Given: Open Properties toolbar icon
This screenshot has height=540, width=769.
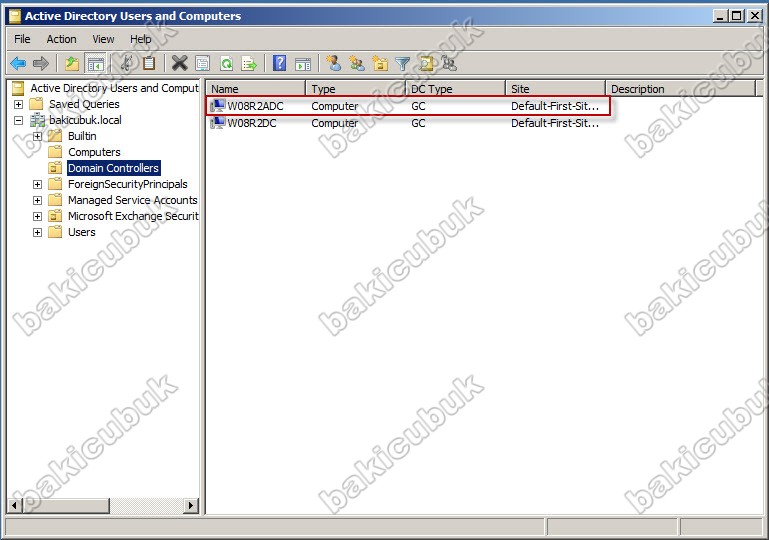Looking at the screenshot, I should pyautogui.click(x=203, y=63).
